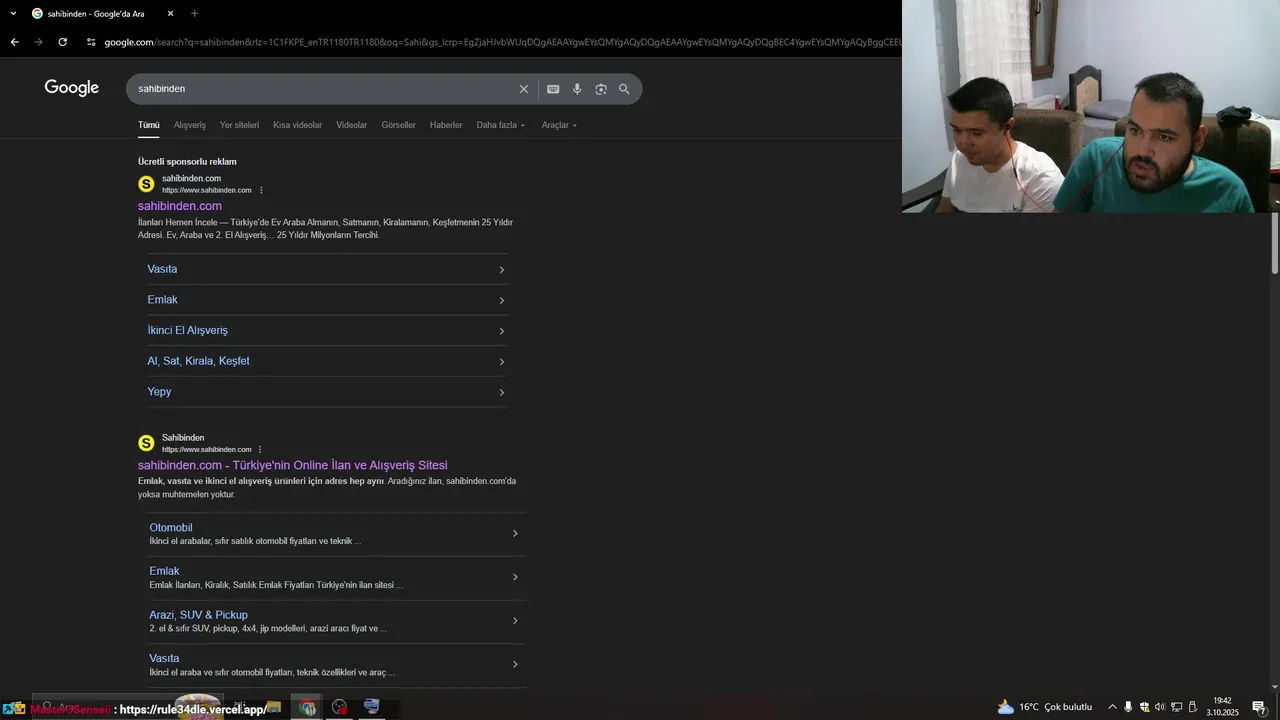Image resolution: width=1280 pixels, height=720 pixels.
Task: Switch to the Tümü results tab
Action: pyautogui.click(x=149, y=125)
